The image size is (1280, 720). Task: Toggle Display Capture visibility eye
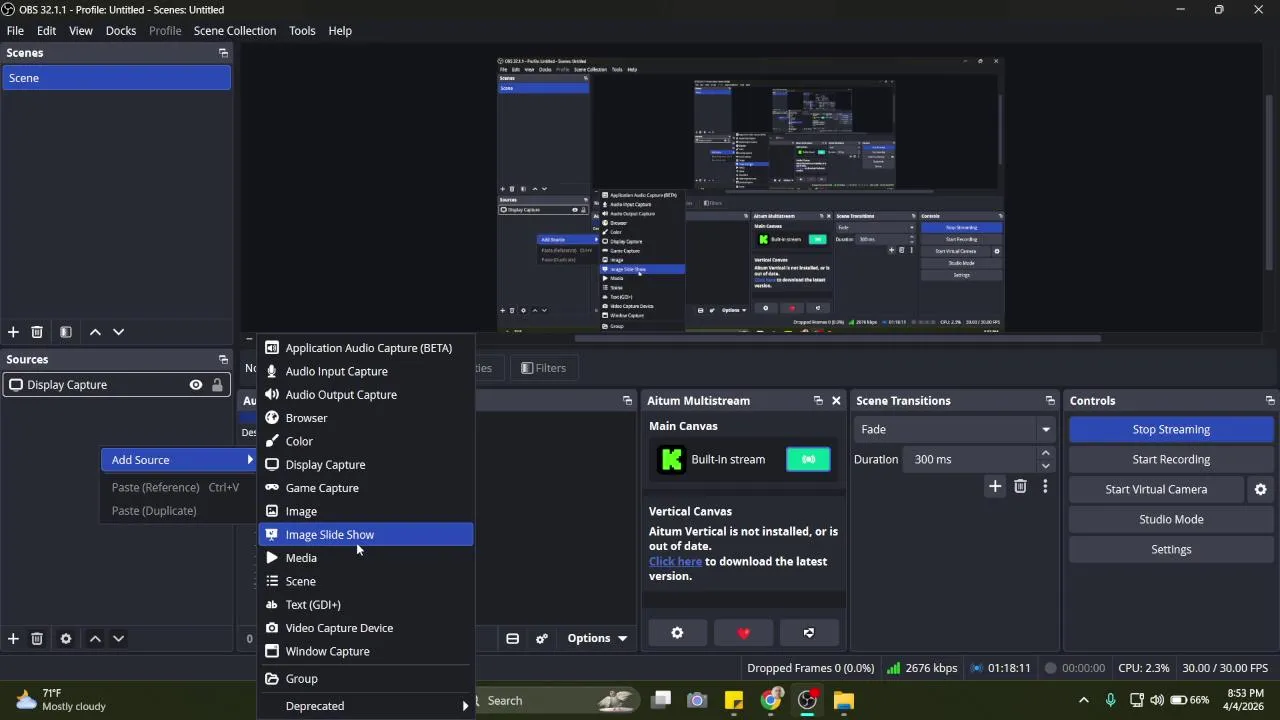coord(196,385)
